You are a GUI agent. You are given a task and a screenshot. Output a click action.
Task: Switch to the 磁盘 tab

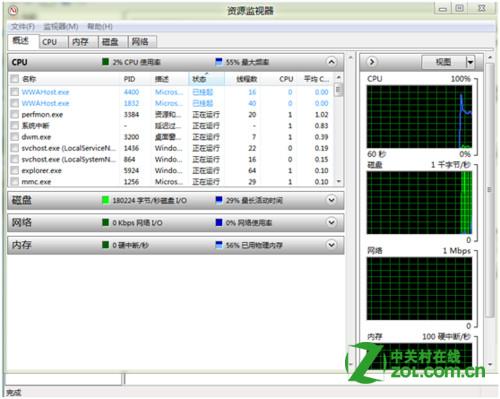[x=113, y=42]
